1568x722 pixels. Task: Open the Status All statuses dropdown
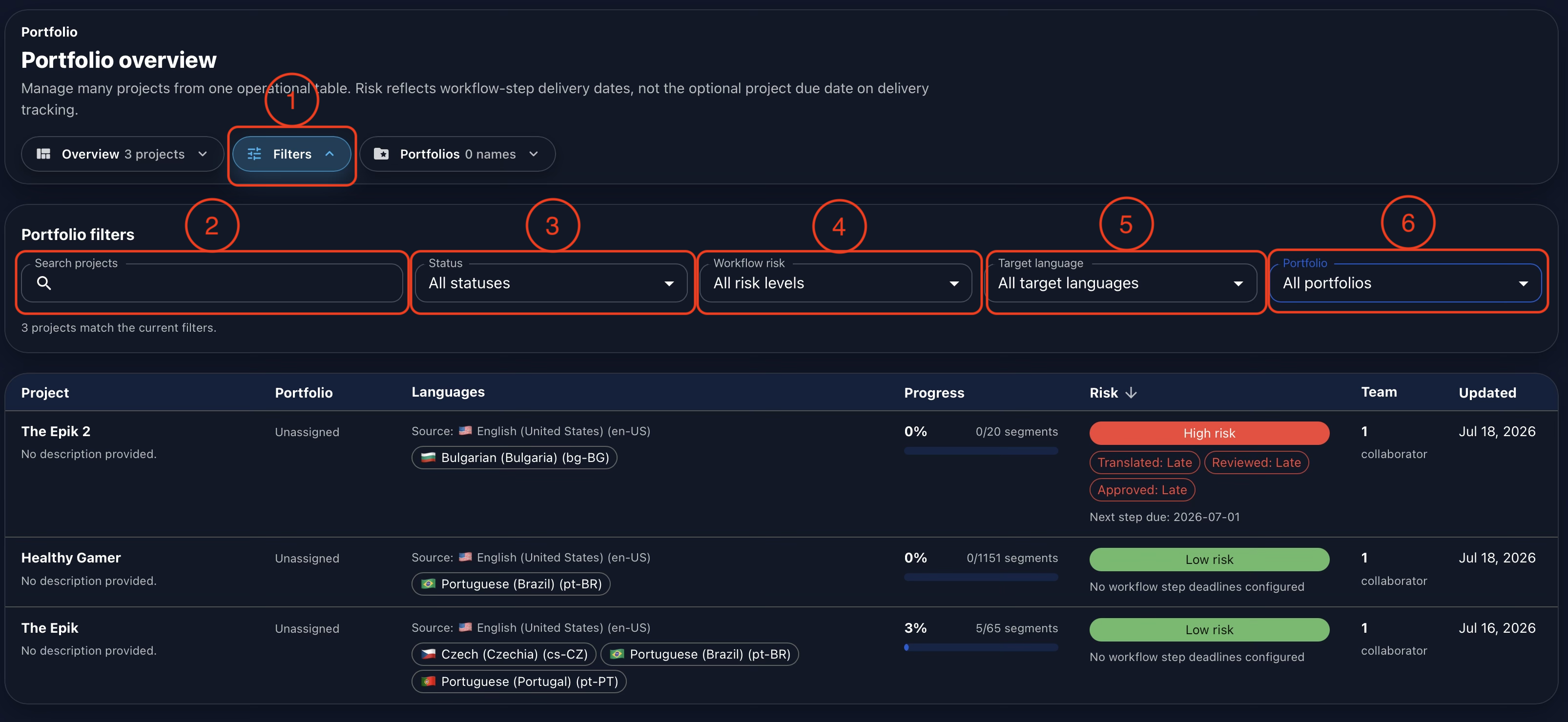pyautogui.click(x=551, y=283)
